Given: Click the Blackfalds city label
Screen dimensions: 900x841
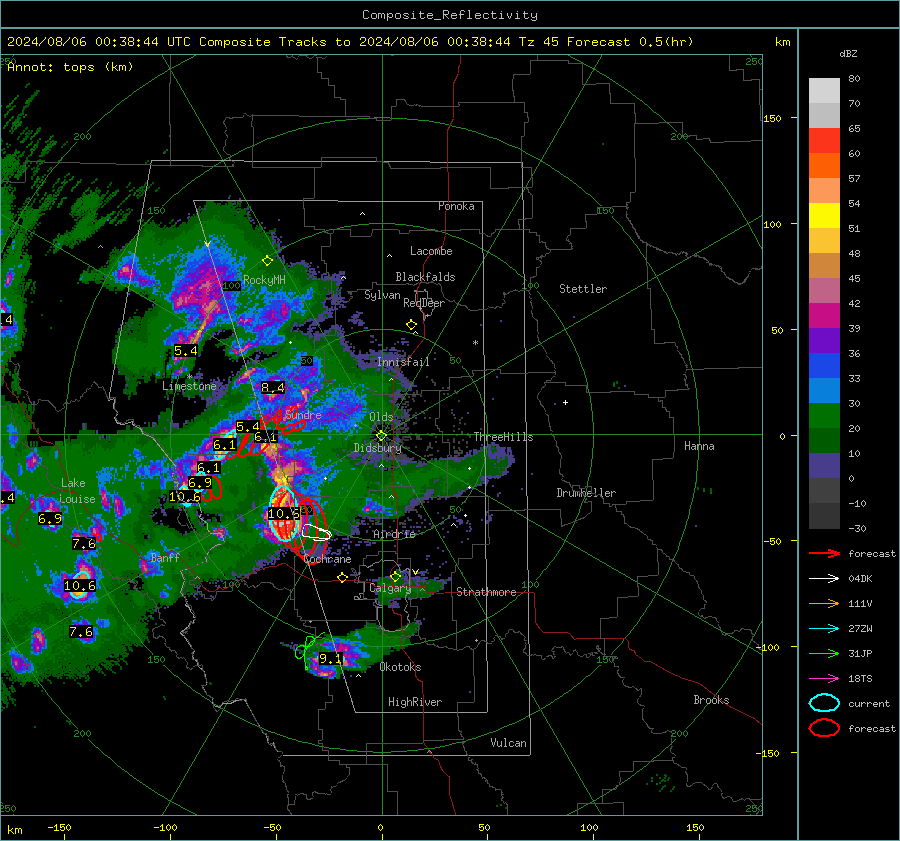Looking at the screenshot, I should click(x=425, y=277).
